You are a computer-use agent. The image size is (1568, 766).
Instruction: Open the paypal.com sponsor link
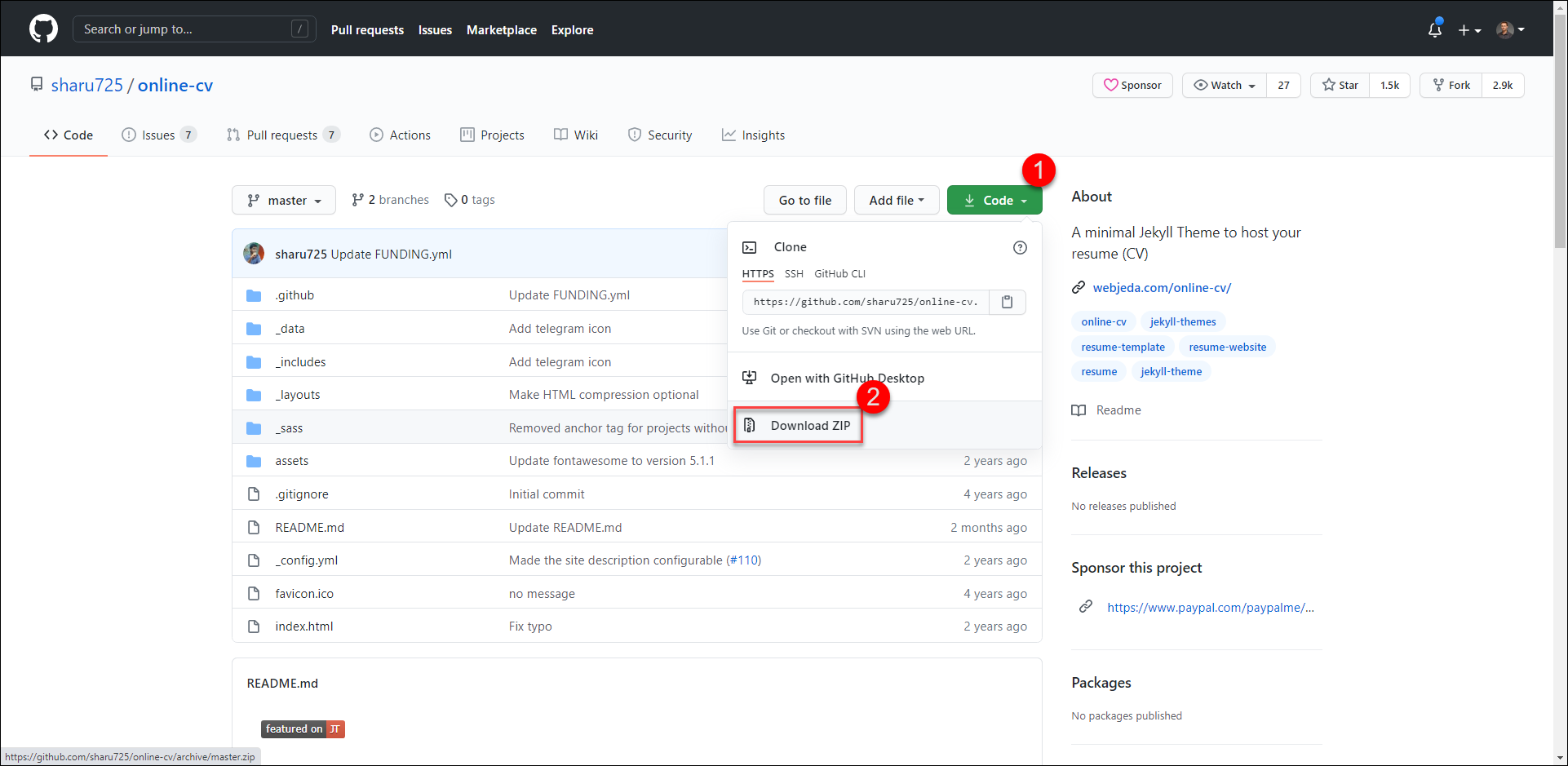1211,608
